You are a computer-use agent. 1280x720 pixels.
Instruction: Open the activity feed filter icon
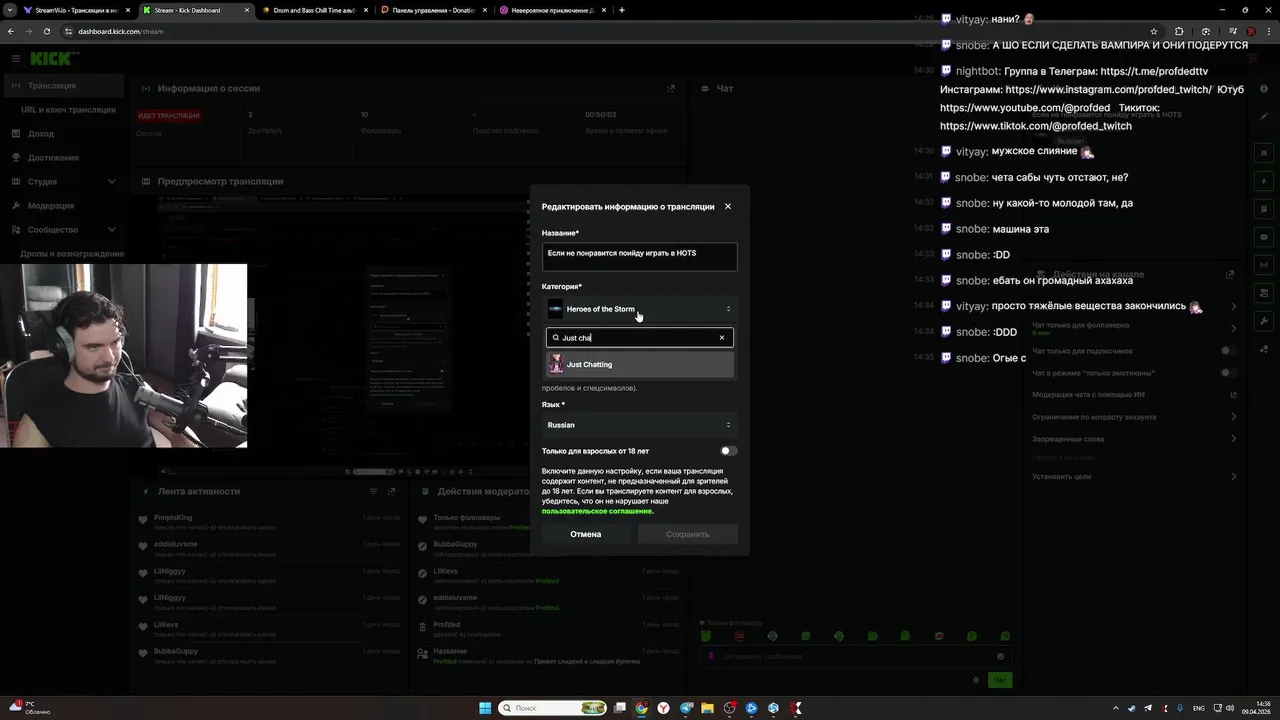(x=374, y=492)
